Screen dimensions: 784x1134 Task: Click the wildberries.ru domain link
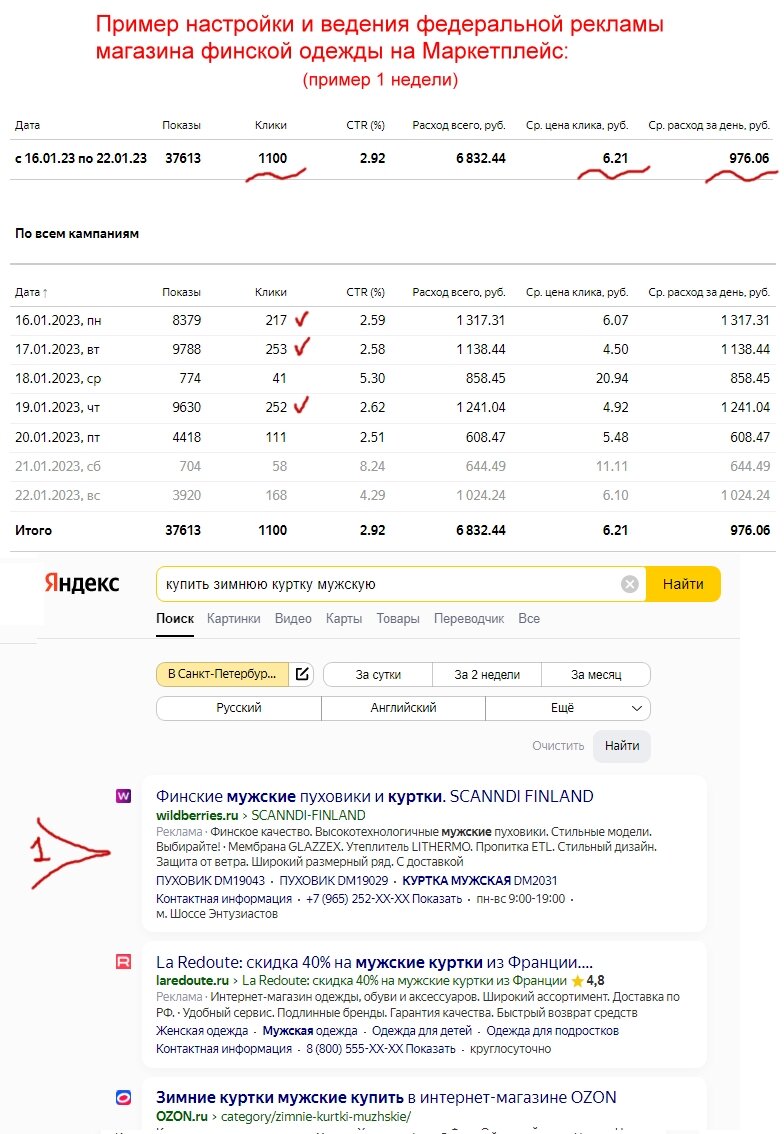click(x=197, y=815)
